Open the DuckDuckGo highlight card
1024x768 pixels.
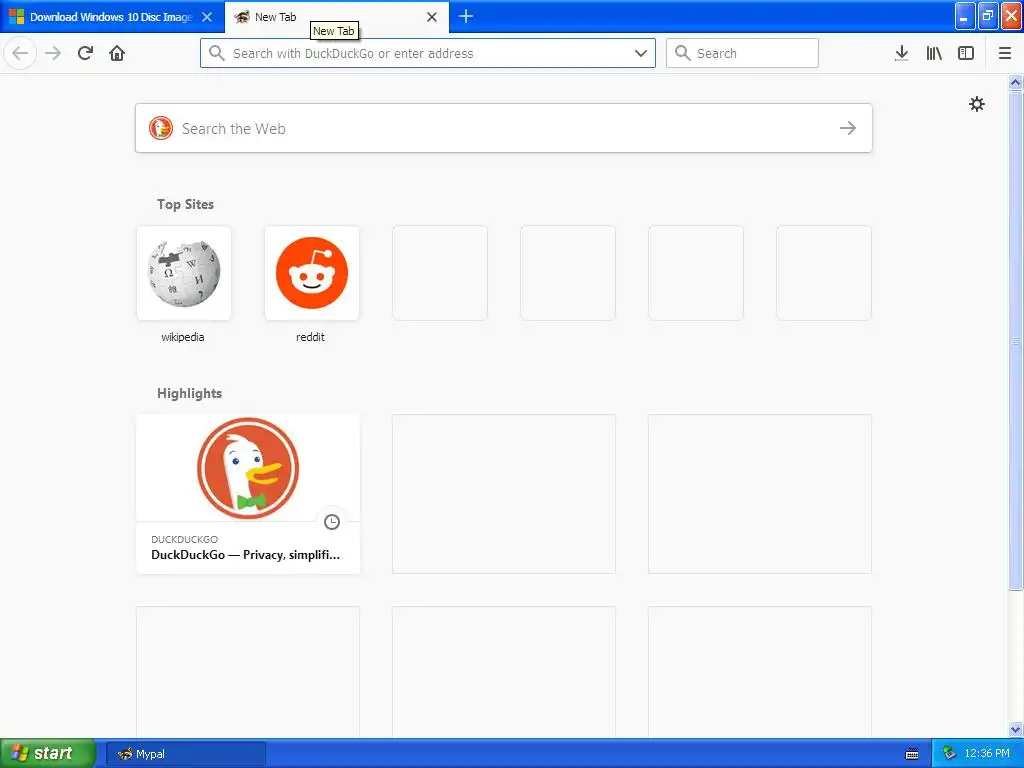pyautogui.click(x=248, y=494)
